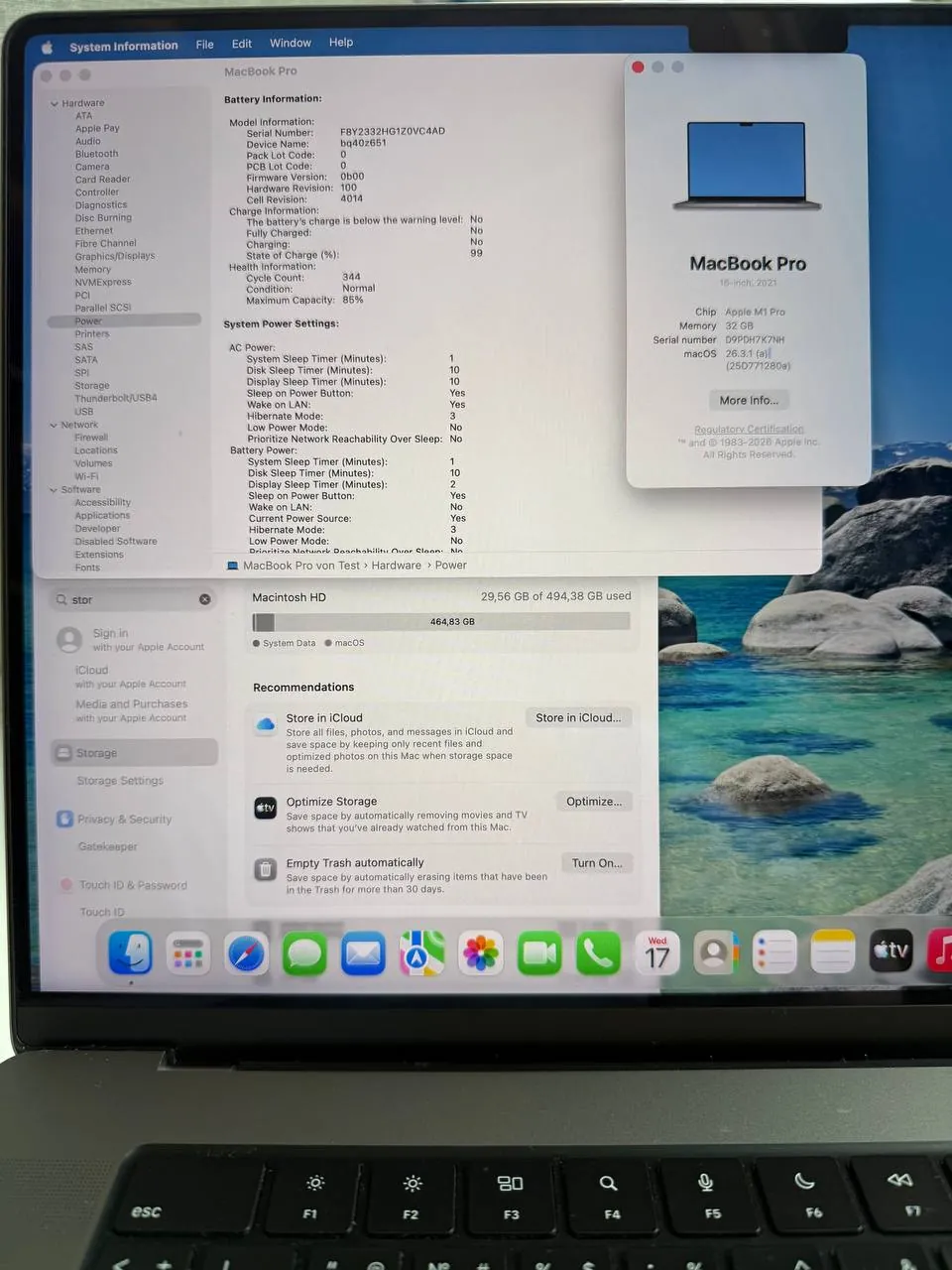Open Apple TV from the Dock
This screenshot has height=1270, width=952.
pyautogui.click(x=891, y=952)
